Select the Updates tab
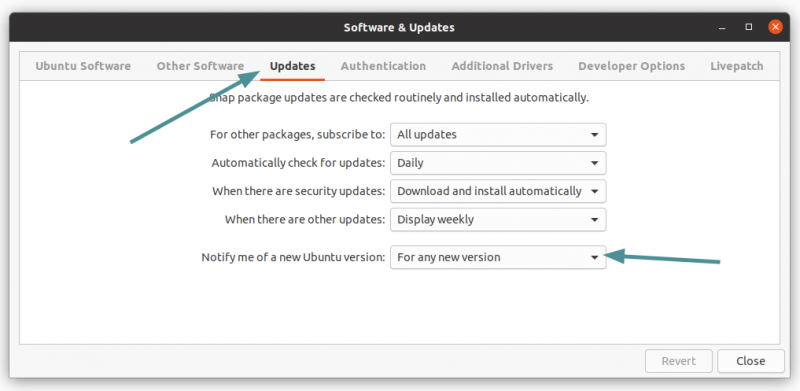This screenshot has width=800, height=391. [292, 66]
